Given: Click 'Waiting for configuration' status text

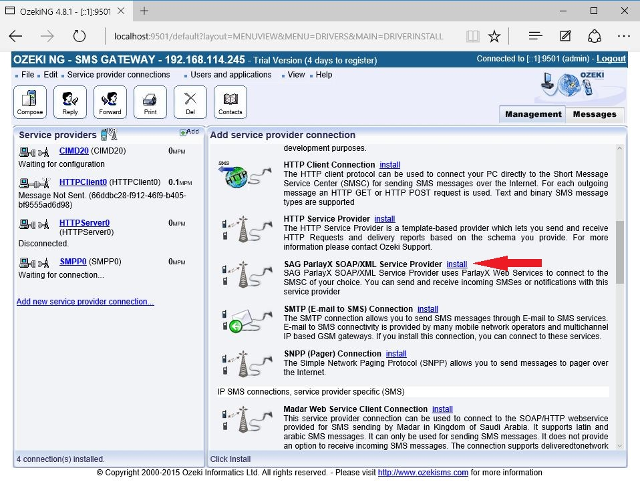Looking at the screenshot, I should click(x=61, y=164).
